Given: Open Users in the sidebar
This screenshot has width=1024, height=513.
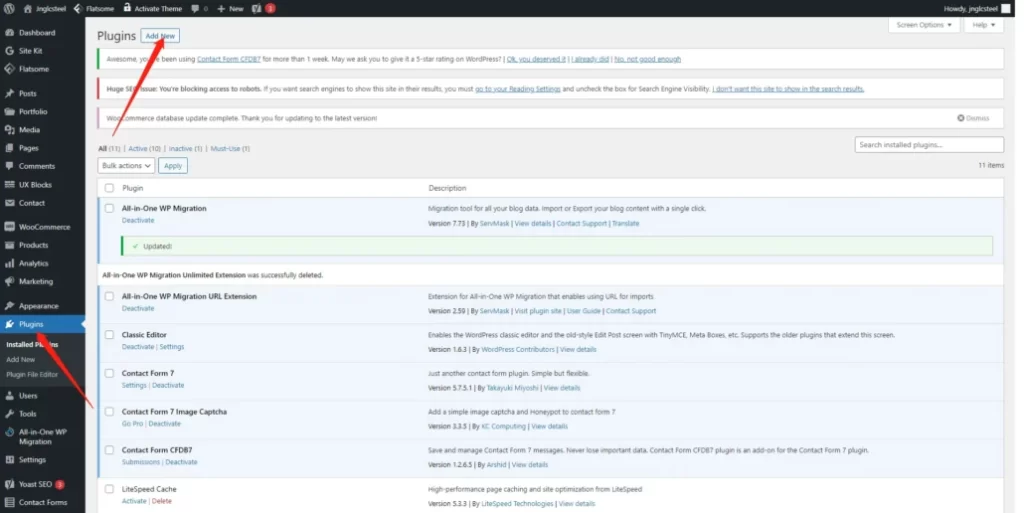Looking at the screenshot, I should tap(28, 396).
